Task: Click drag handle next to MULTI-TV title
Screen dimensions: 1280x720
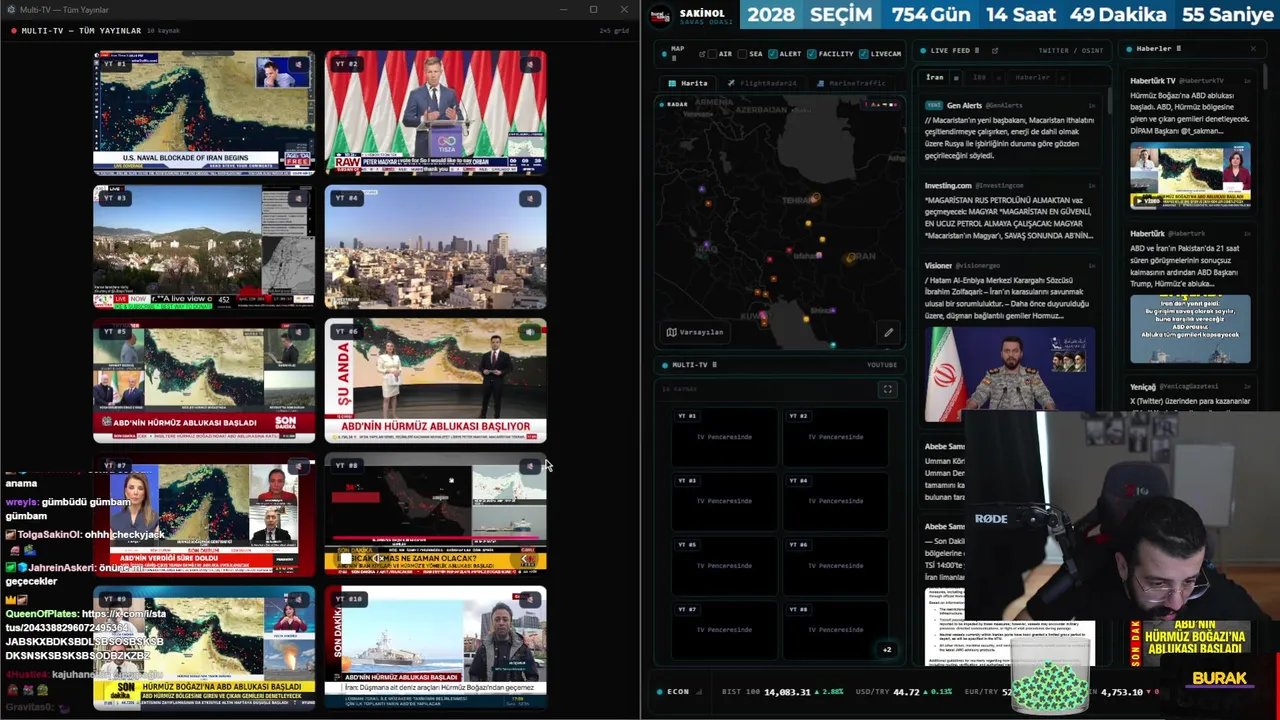Action: (x=714, y=365)
